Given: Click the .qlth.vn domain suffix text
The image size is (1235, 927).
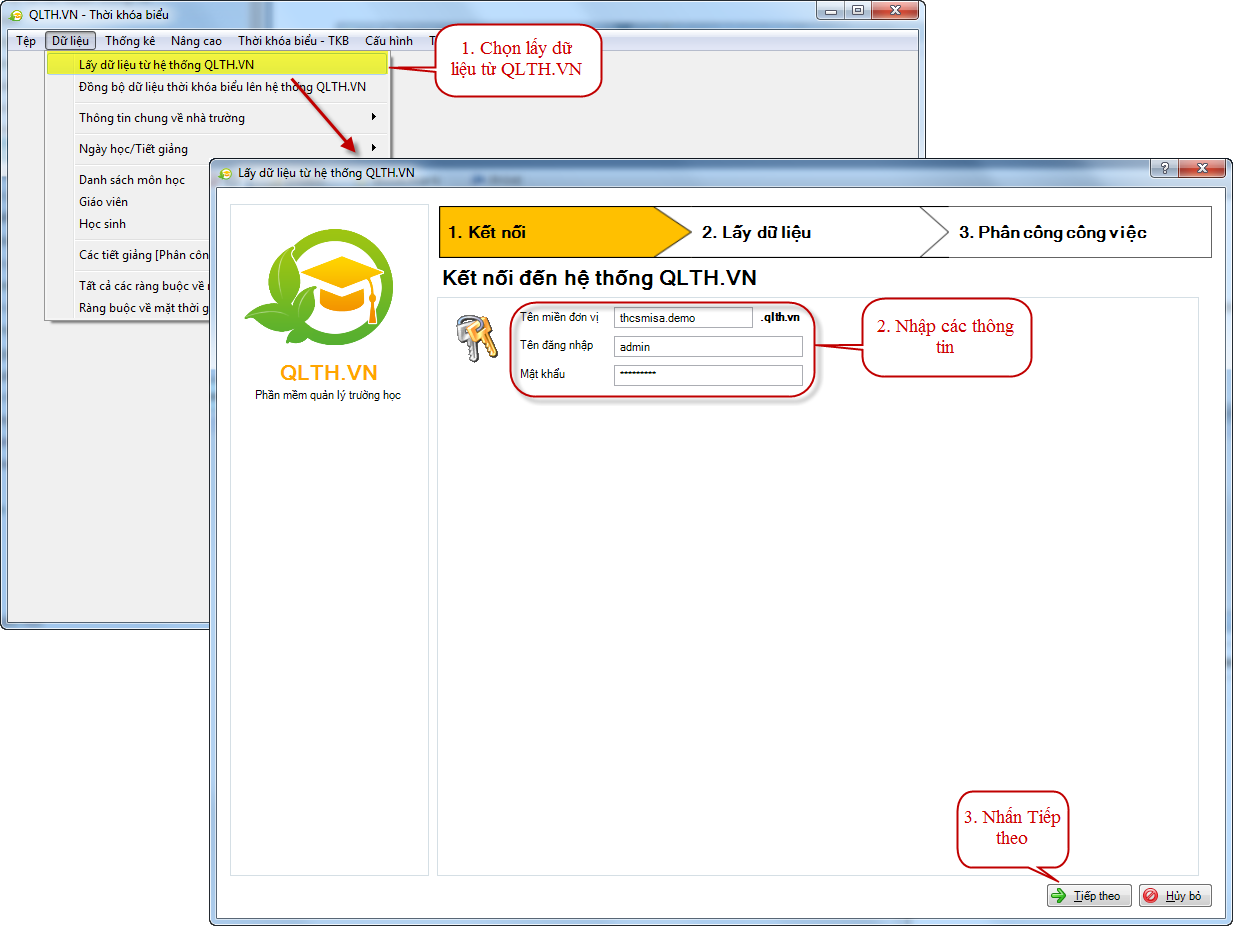Looking at the screenshot, I should 780,317.
